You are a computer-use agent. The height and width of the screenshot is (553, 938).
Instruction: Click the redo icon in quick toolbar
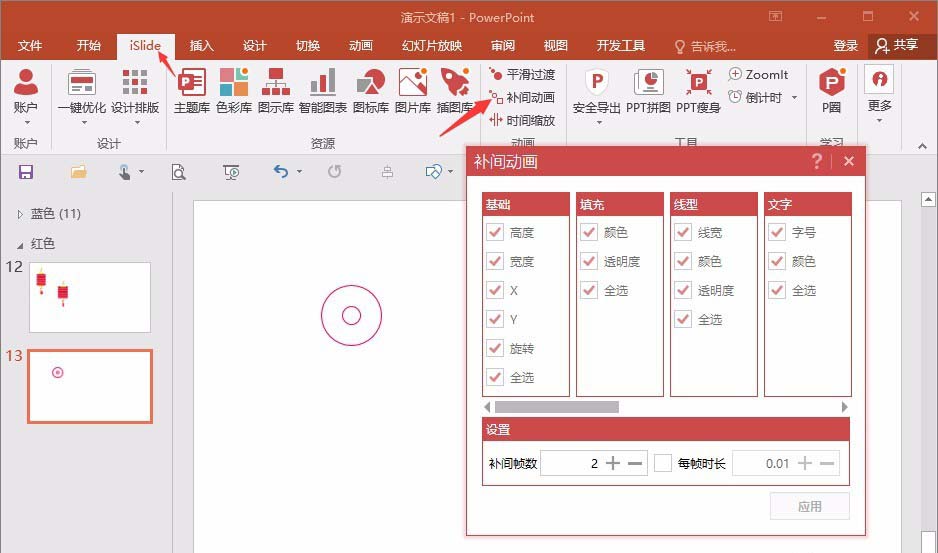(334, 172)
